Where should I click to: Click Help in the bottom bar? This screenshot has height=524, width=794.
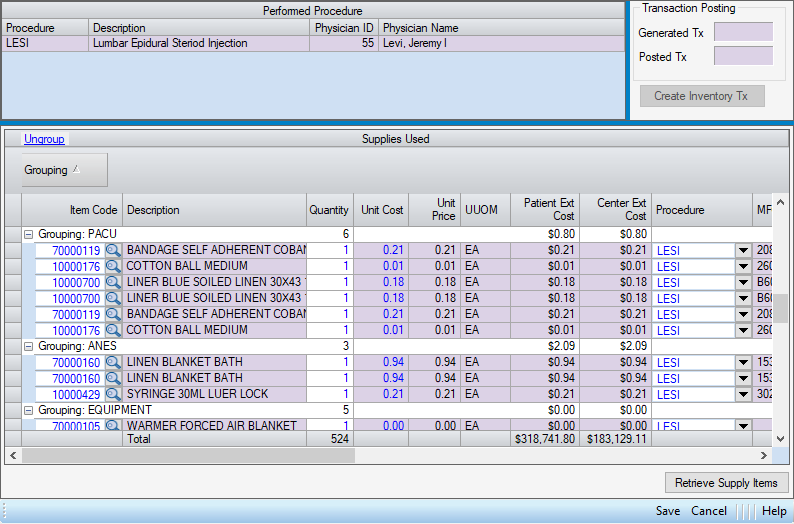774,511
